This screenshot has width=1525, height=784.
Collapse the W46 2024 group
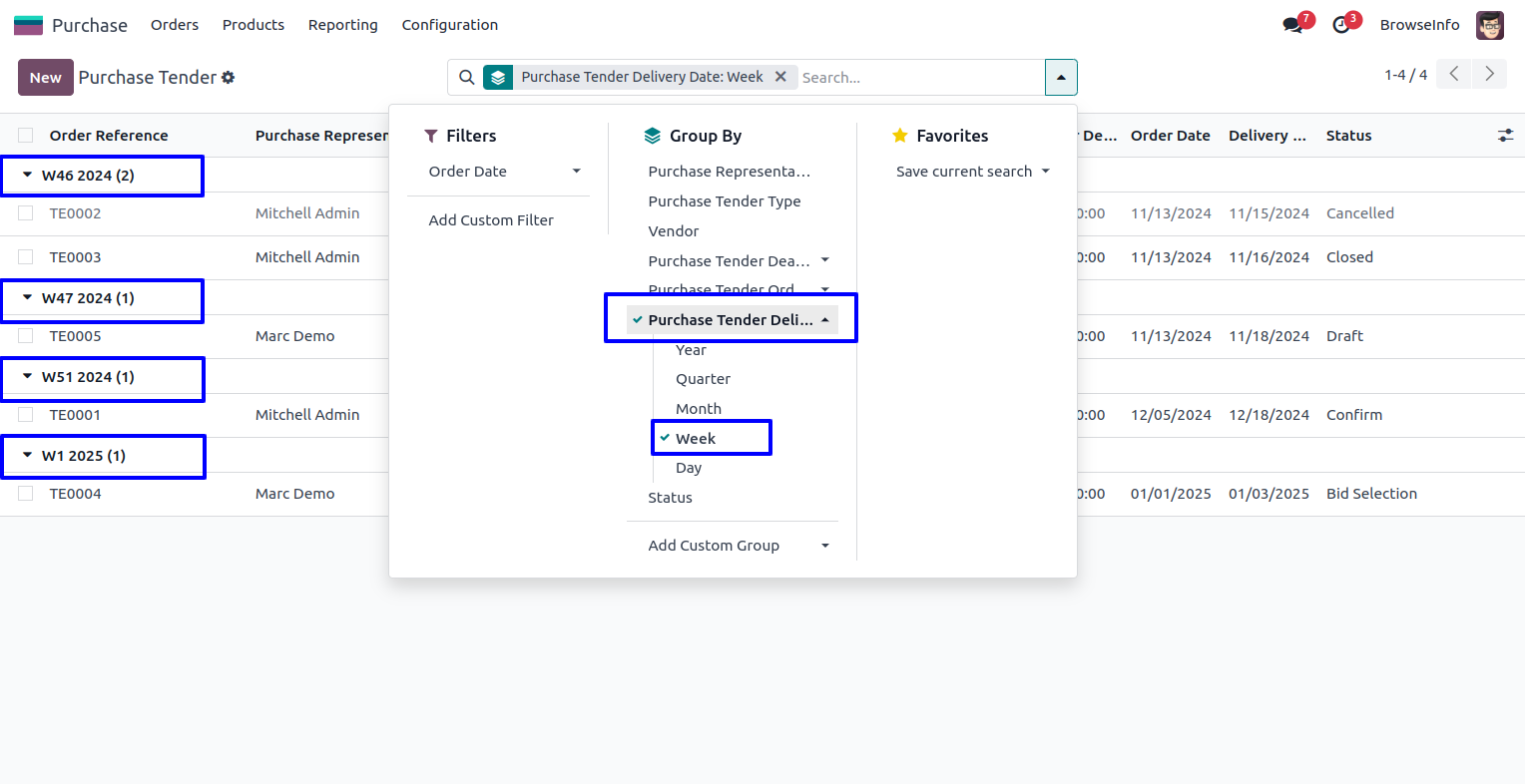[x=88, y=176]
